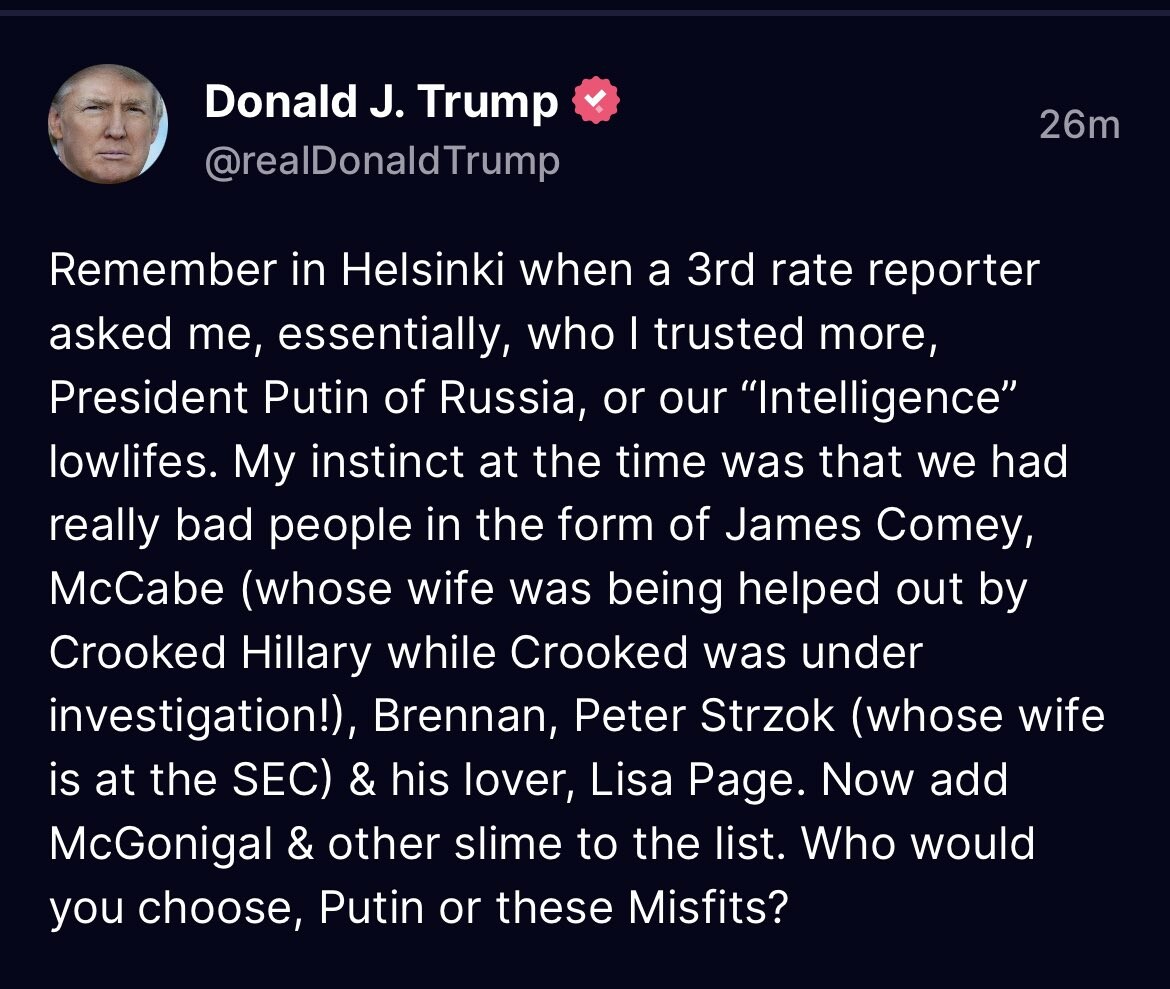Click the name James Comey
The height and width of the screenshot is (989, 1170).
879,525
